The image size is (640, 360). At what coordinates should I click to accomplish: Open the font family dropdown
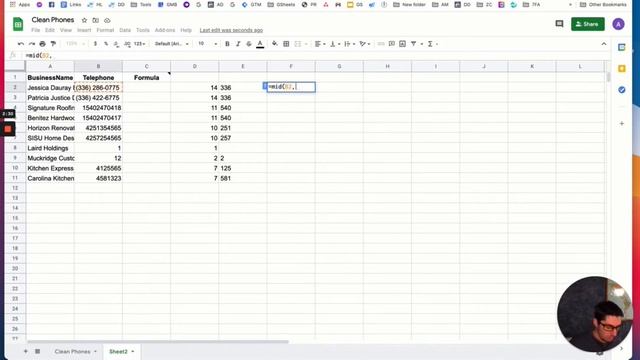(171, 44)
